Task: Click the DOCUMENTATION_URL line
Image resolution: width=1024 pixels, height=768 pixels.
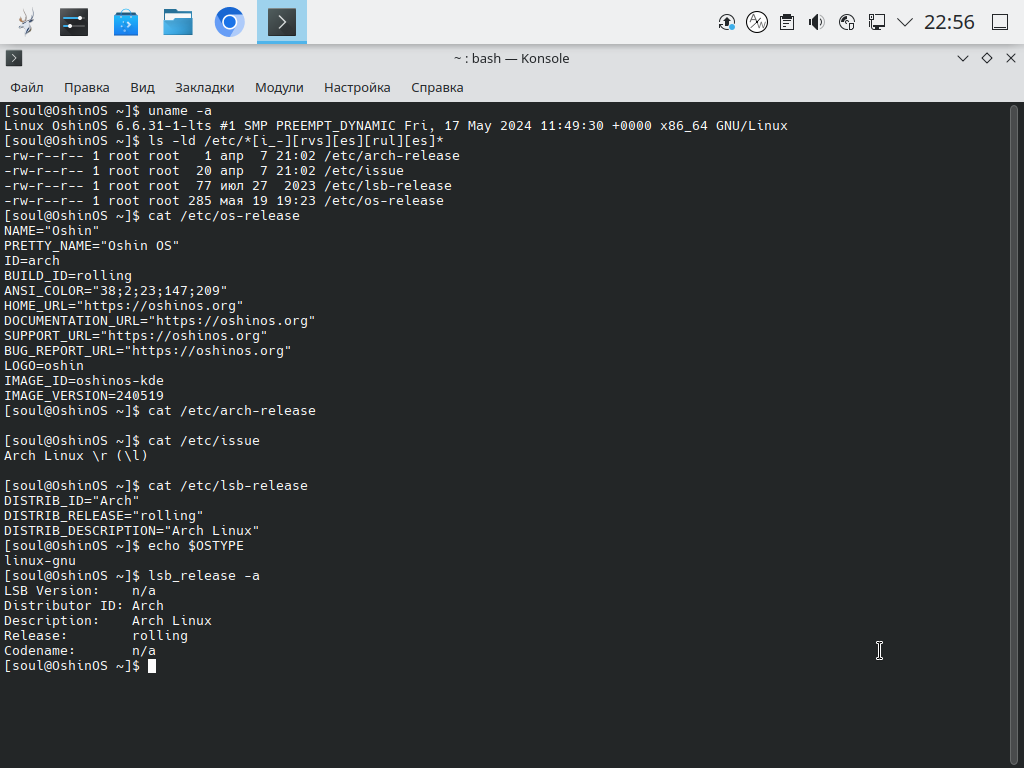Action: pos(159,321)
